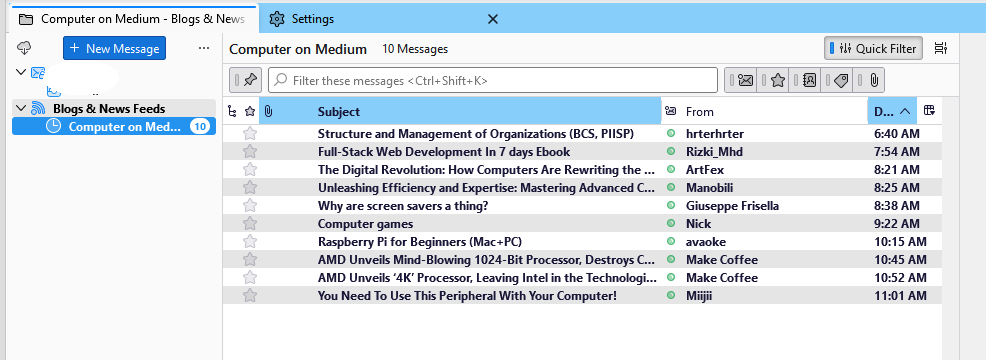
Task: Open the Computer games message
Action: coord(365,224)
